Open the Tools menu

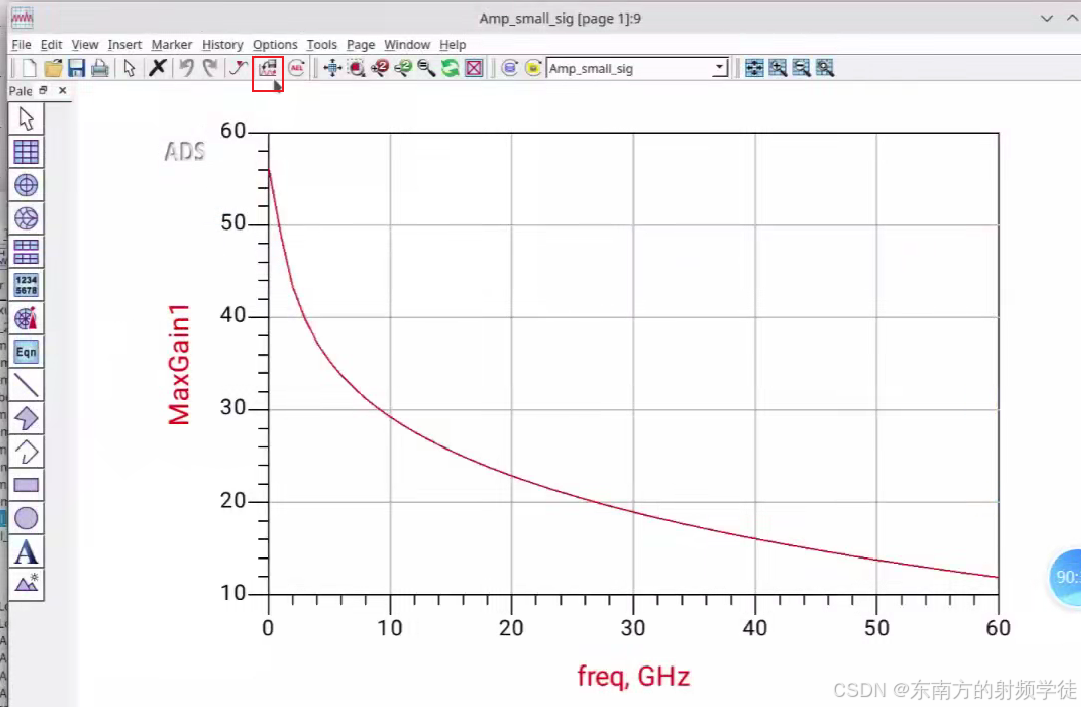pos(322,44)
